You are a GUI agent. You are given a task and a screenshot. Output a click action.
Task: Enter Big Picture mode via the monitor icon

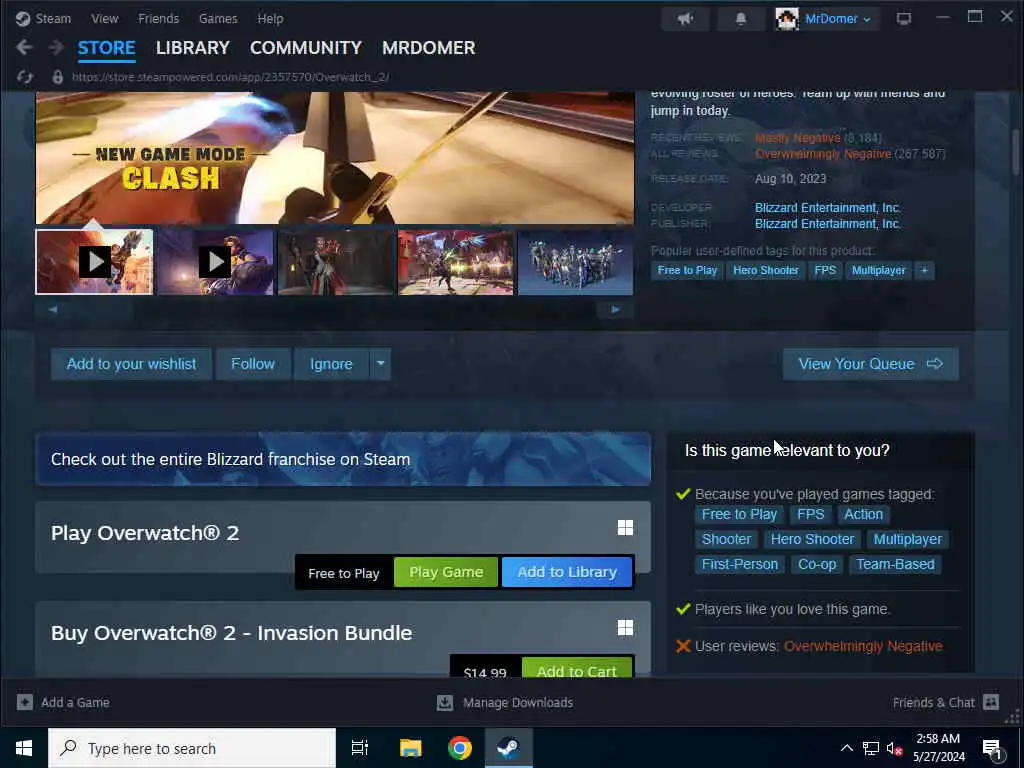(904, 18)
